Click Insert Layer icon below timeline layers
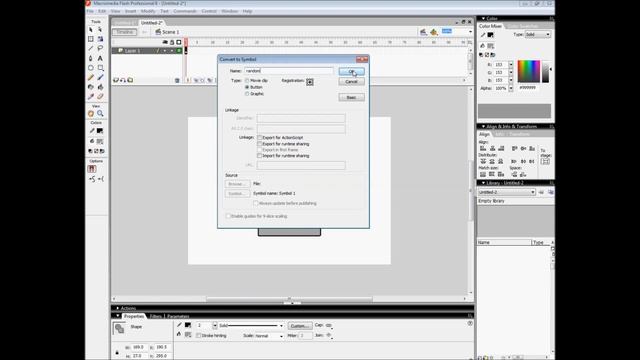Viewport: 640px width, 360px height. tap(116, 80)
